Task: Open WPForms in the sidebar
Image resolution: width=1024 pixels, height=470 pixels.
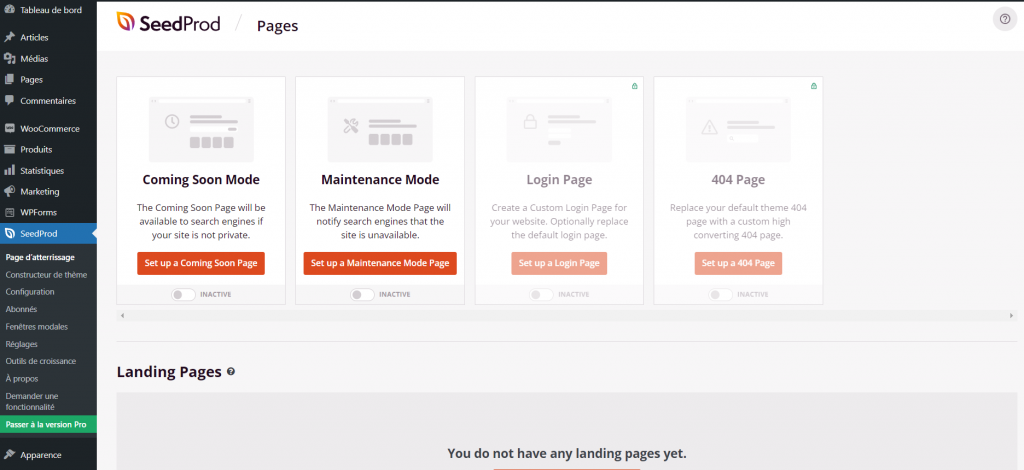Action: 37,213
